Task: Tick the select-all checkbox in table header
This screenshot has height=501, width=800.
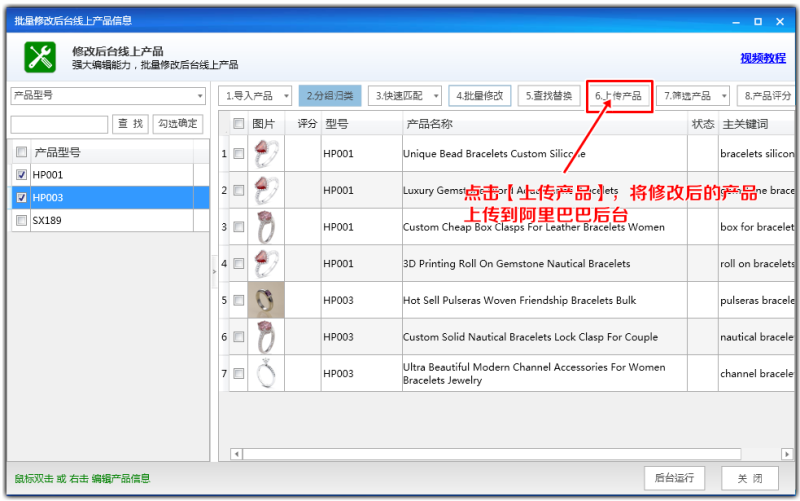Action: (x=238, y=123)
